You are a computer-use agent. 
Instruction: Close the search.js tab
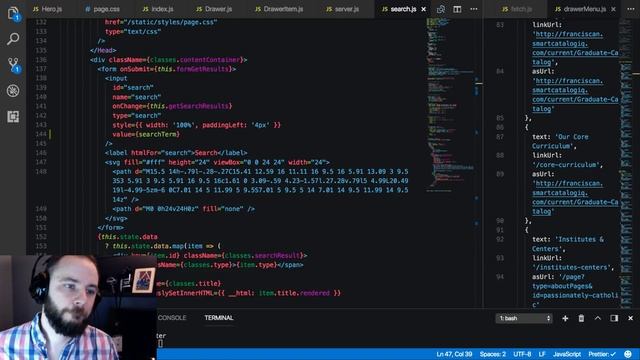click(x=424, y=9)
